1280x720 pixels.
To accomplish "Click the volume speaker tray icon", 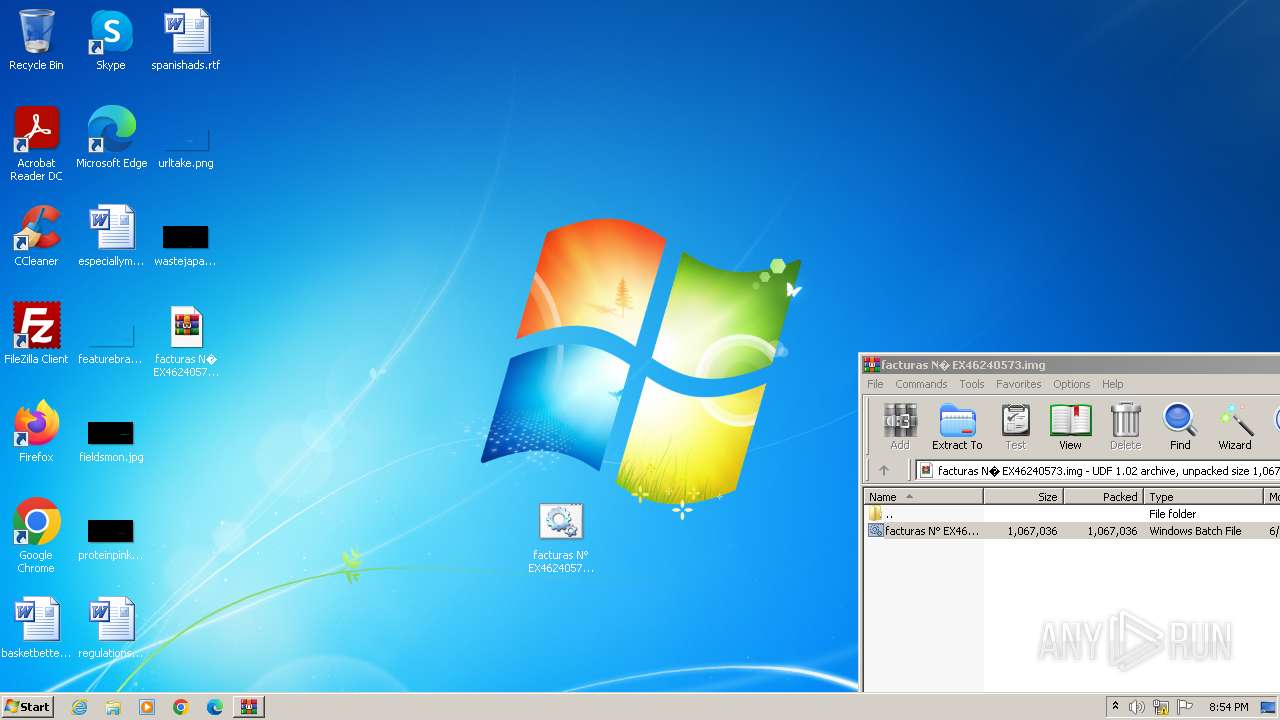I will tap(1137, 707).
